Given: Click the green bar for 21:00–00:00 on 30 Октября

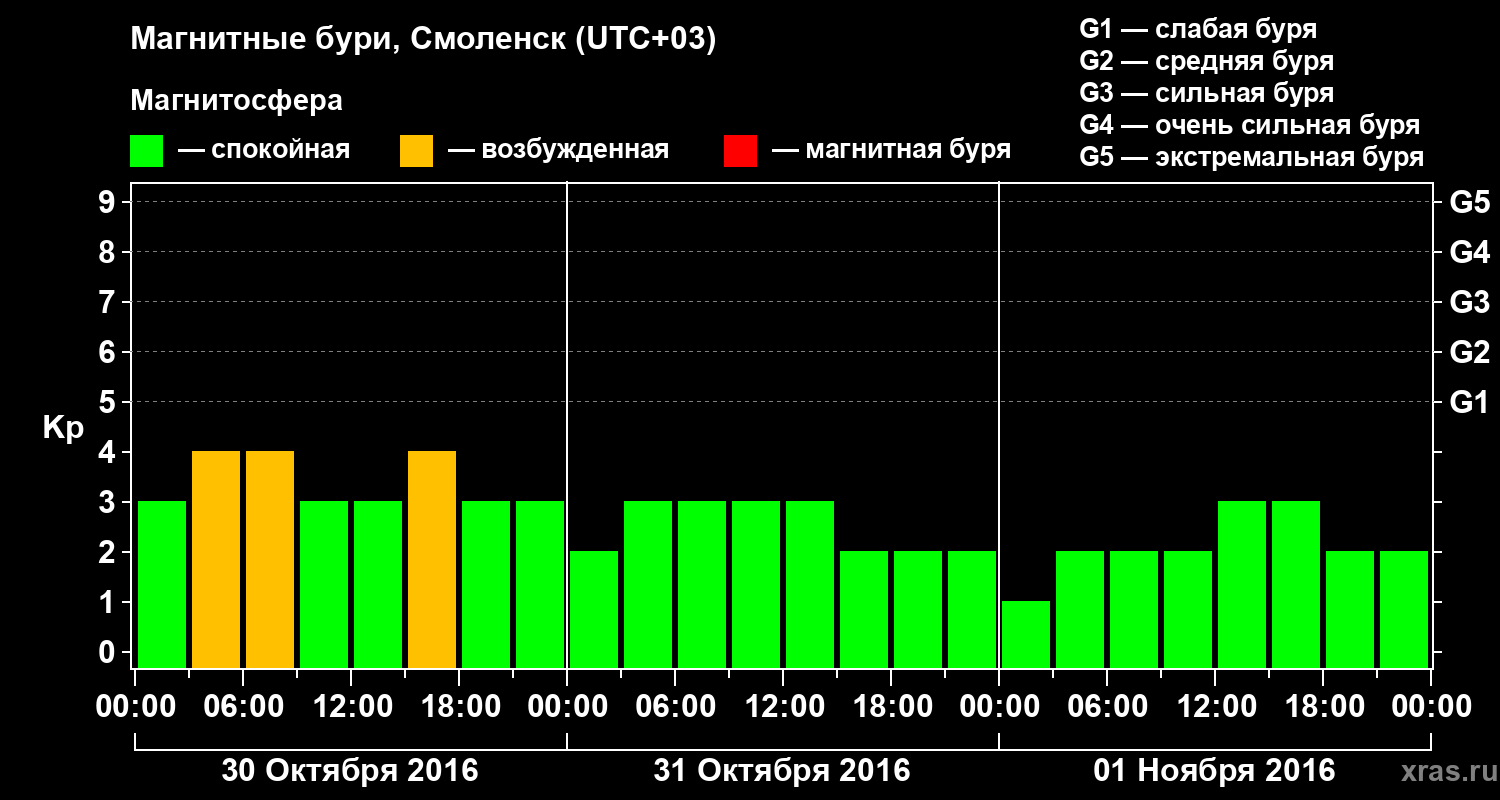Looking at the screenshot, I should [540, 584].
